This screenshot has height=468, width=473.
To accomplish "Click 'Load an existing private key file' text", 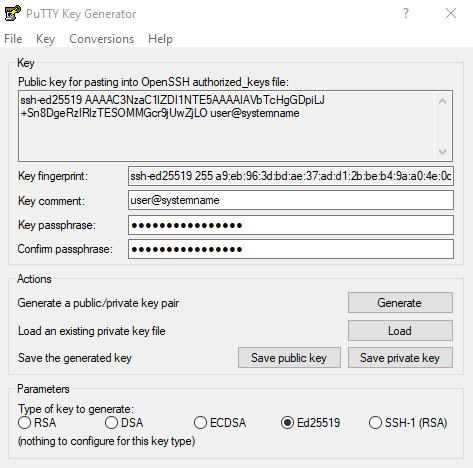I will coord(92,331).
